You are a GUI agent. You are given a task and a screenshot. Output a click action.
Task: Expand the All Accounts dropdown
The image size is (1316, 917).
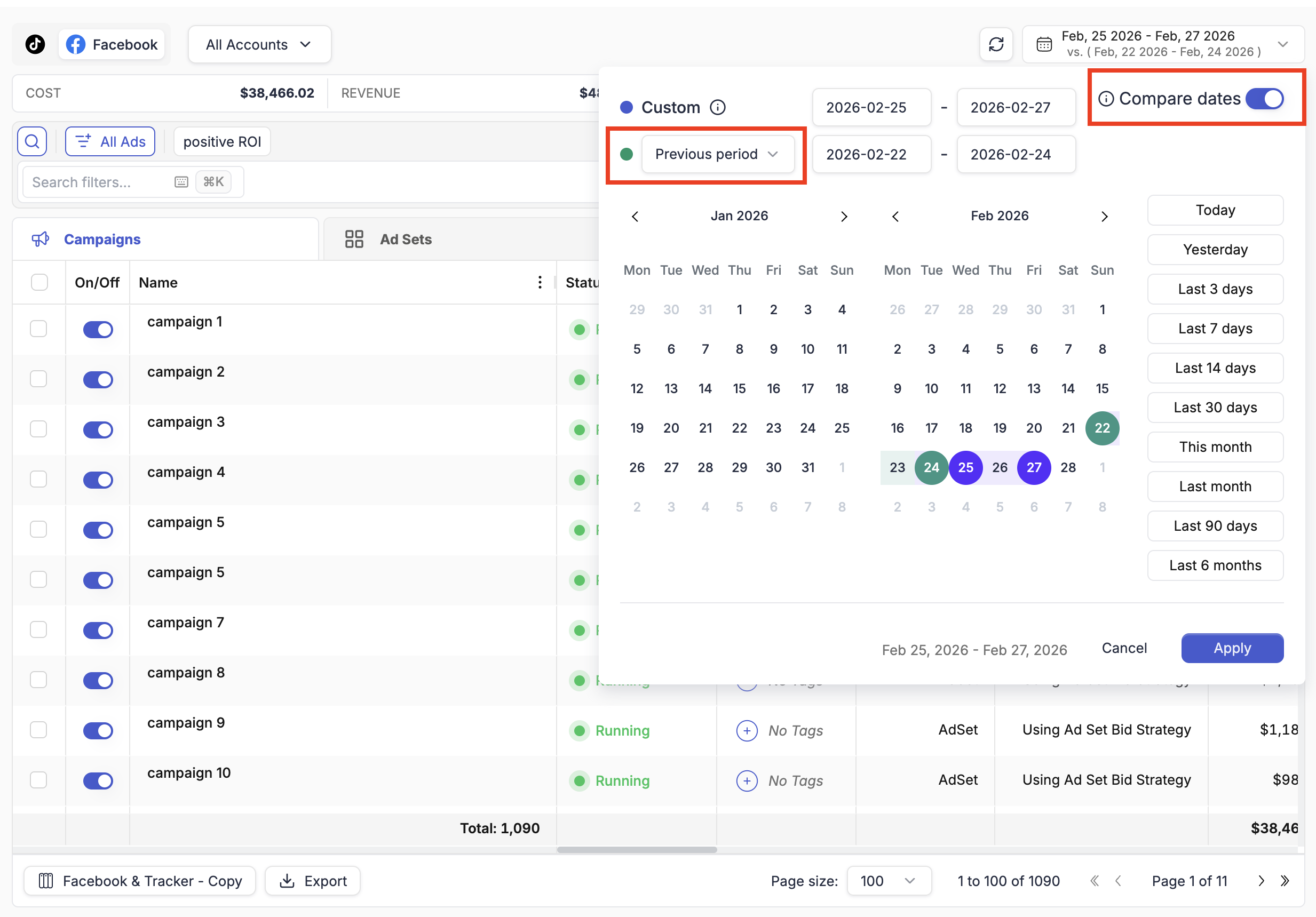coord(259,44)
